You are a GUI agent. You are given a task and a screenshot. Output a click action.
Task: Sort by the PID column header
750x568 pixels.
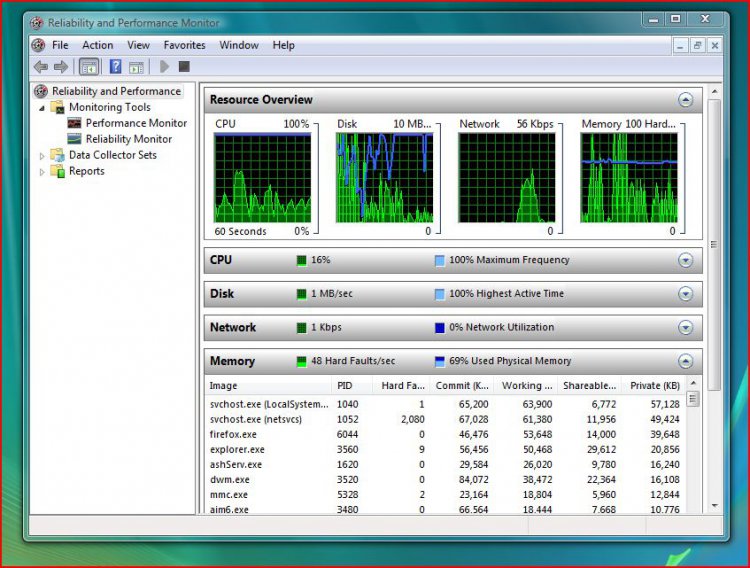coord(352,386)
